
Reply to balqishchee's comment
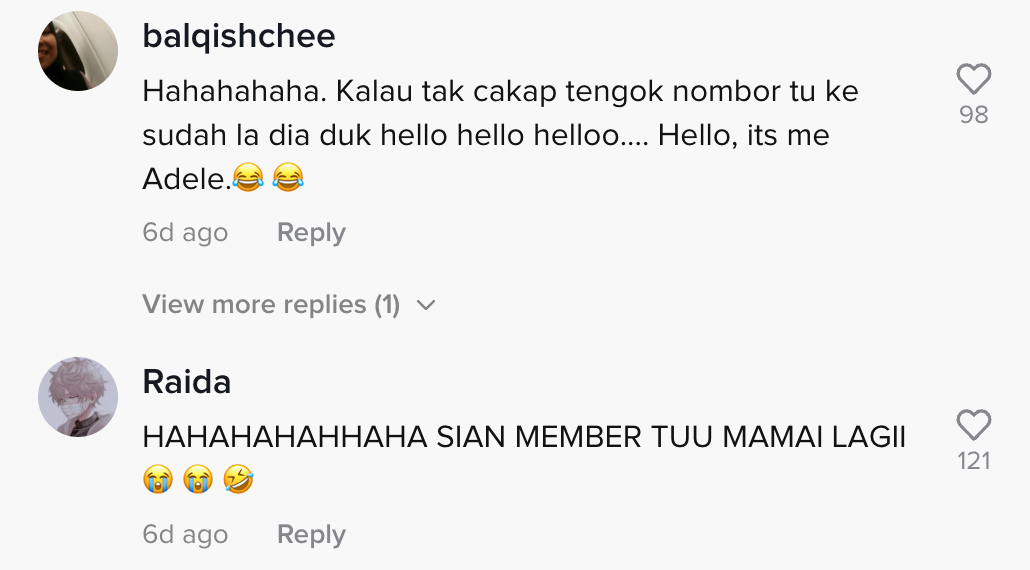point(311,233)
